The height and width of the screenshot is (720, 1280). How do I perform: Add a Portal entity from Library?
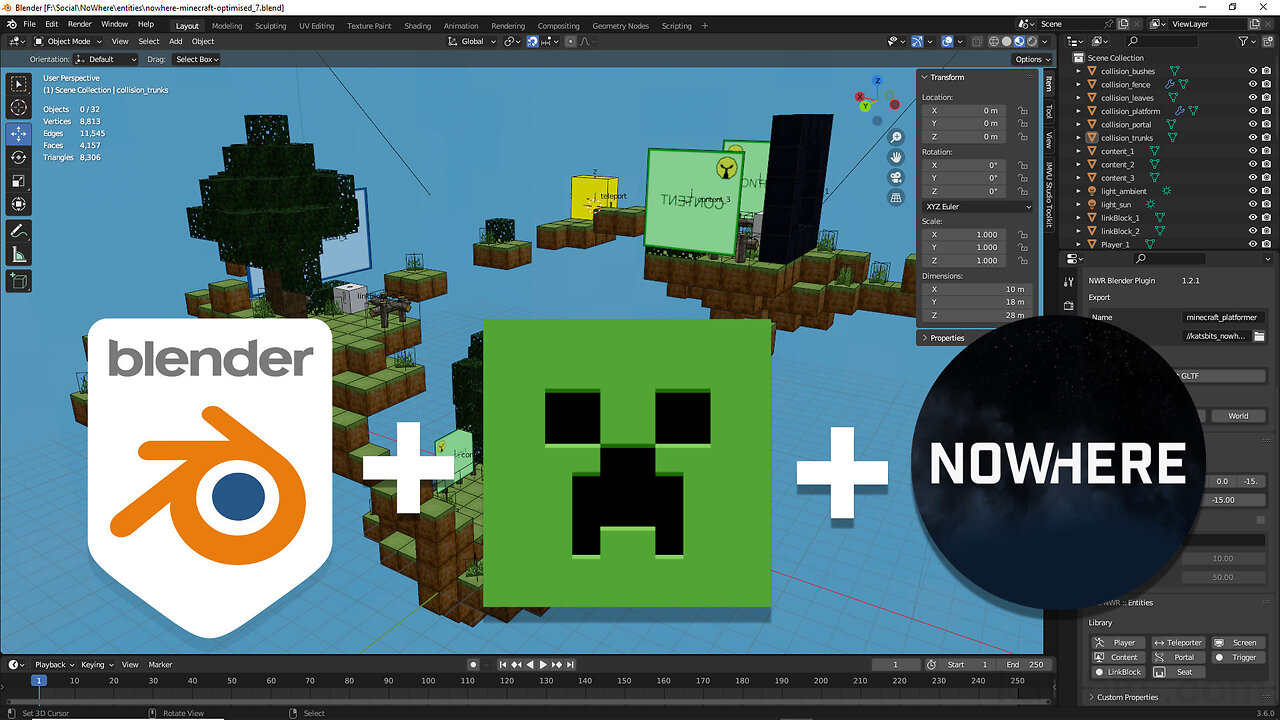coord(1177,657)
